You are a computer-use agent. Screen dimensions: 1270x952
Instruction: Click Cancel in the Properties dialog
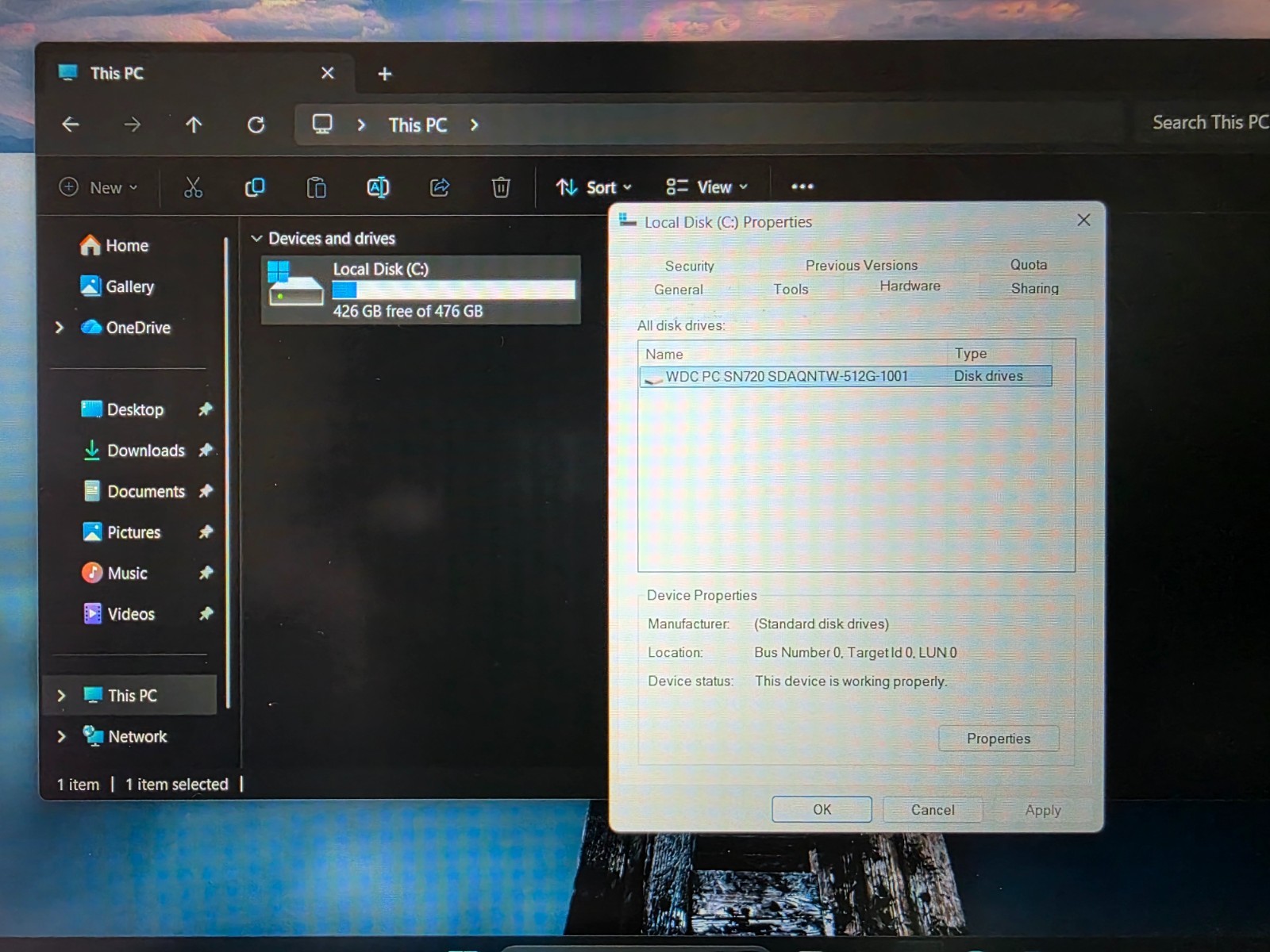933,809
